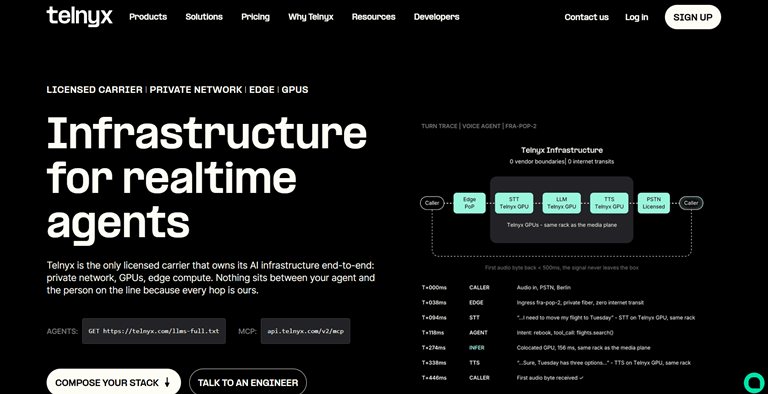Viewport: 768px width, 394px height.
Task: Click the TTS Telnyx GPU node
Action: tap(609, 203)
